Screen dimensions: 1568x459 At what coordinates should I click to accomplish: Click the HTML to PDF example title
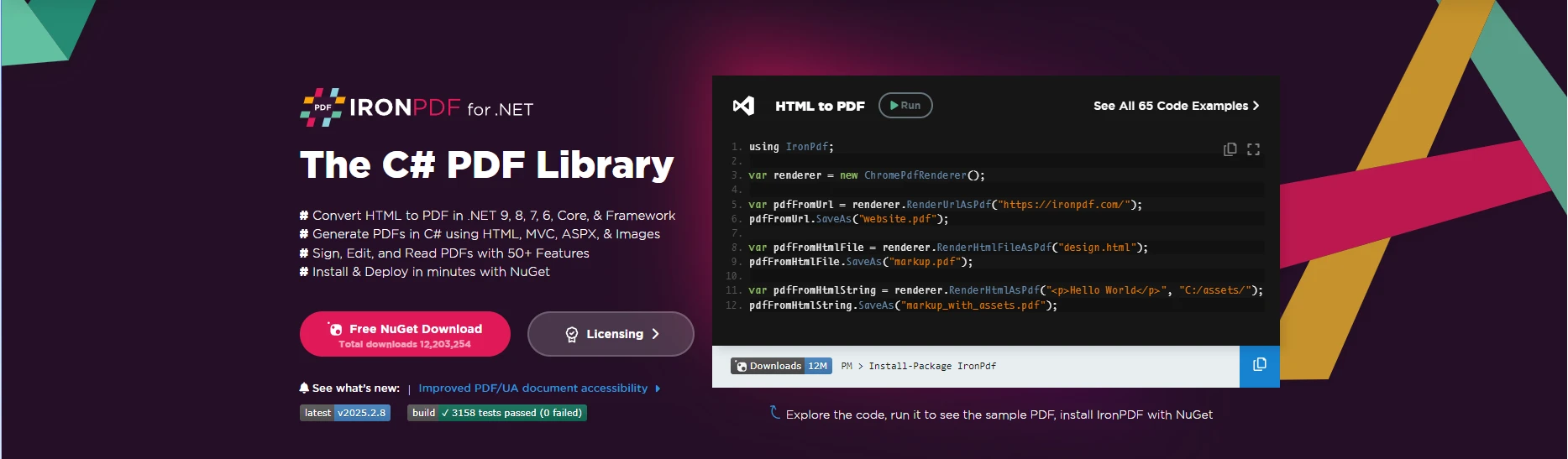pos(820,107)
